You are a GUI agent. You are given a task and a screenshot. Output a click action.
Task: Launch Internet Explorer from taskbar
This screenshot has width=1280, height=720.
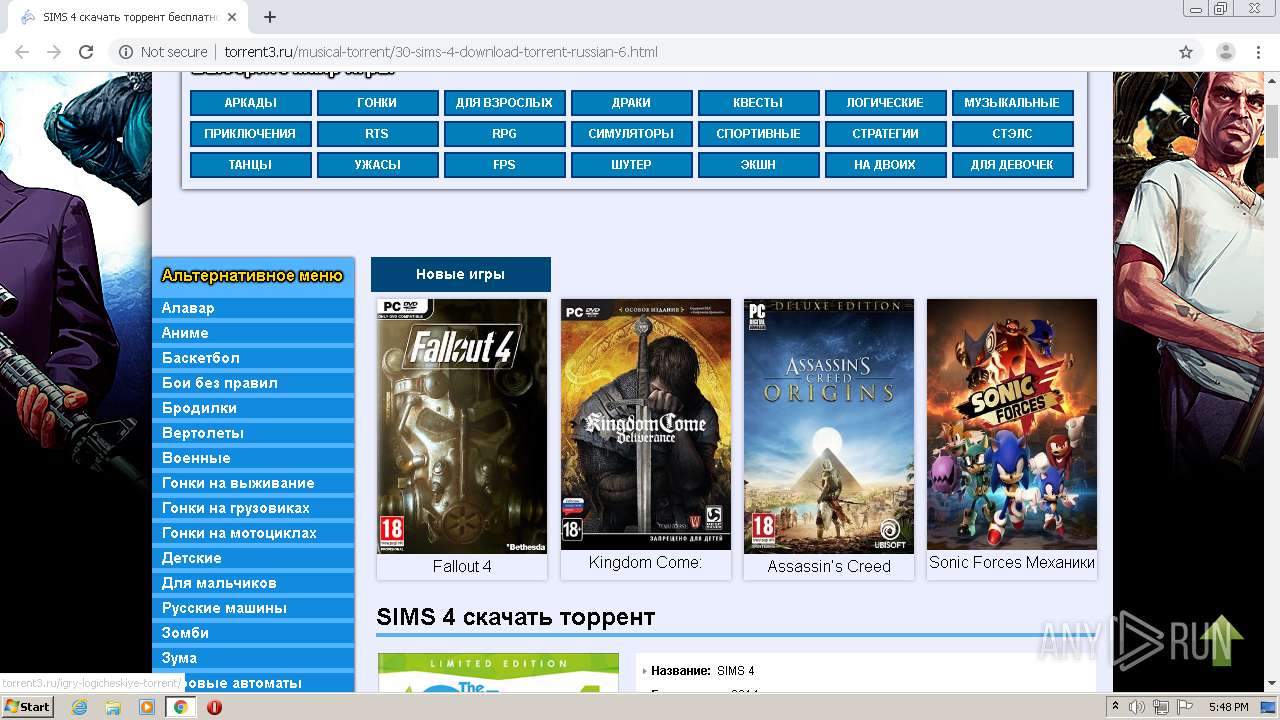[80, 707]
